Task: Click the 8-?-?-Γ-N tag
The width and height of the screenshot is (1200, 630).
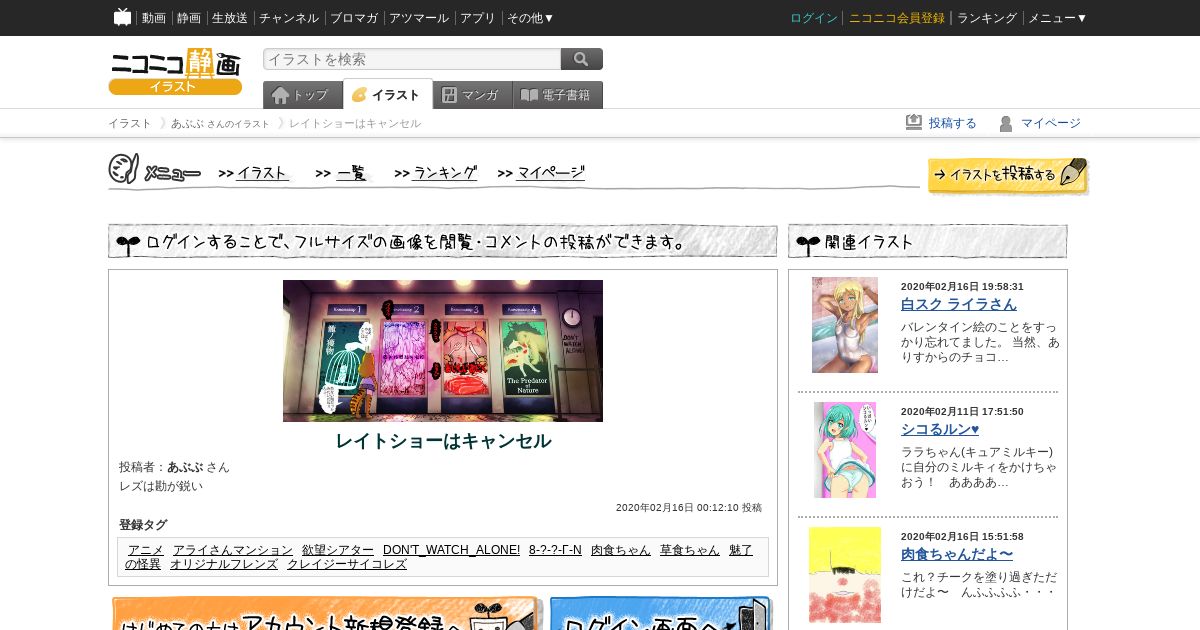Action: (x=555, y=550)
